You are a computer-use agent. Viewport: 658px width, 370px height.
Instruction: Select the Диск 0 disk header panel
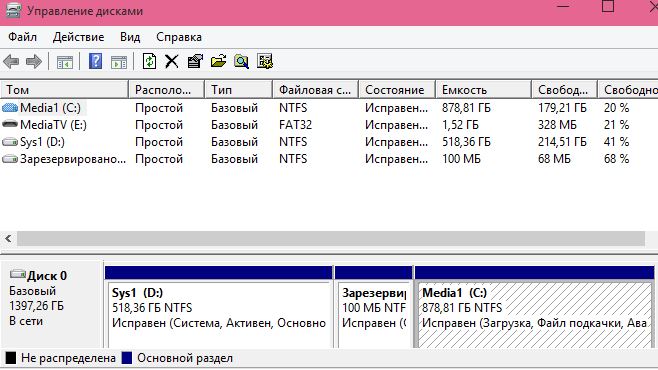[52, 305]
